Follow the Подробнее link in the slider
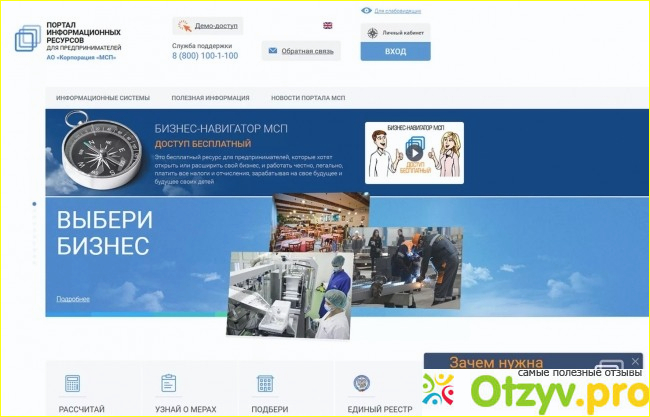This screenshot has width=650, height=417. [73, 299]
